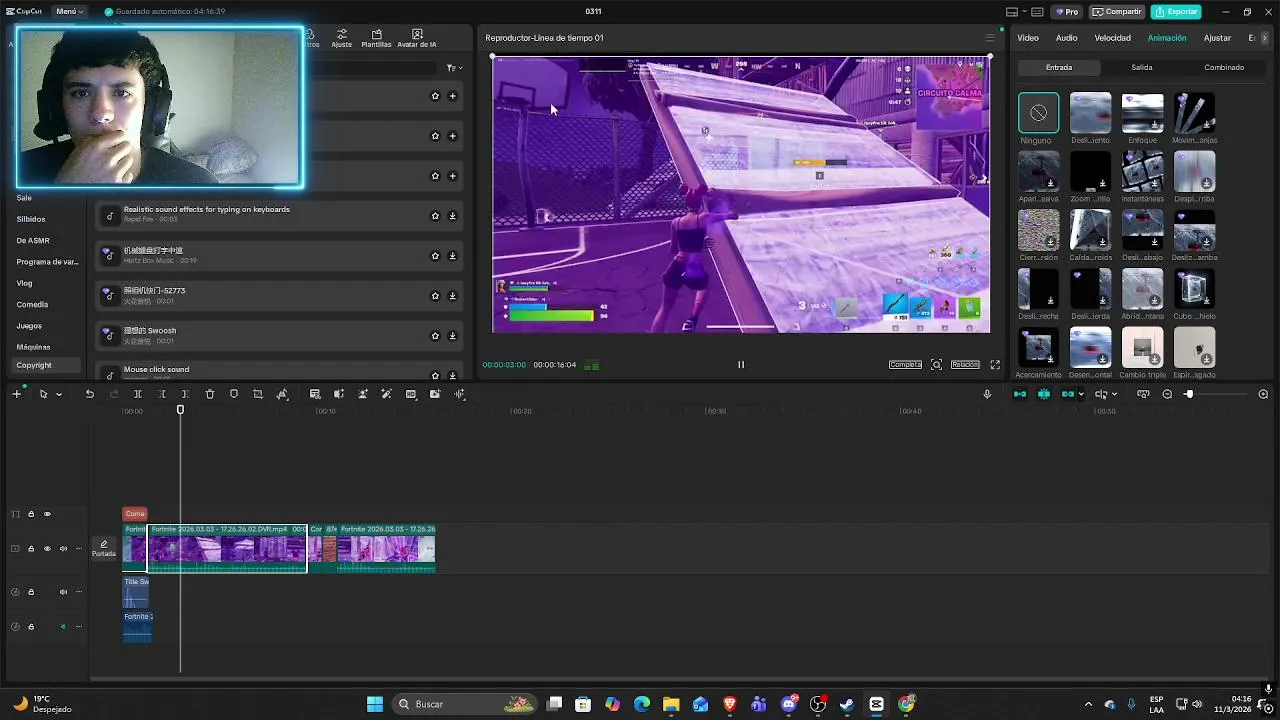This screenshot has width=1280, height=720.
Task: Start voiceover recording with microphone icon
Action: pyautogui.click(x=987, y=394)
